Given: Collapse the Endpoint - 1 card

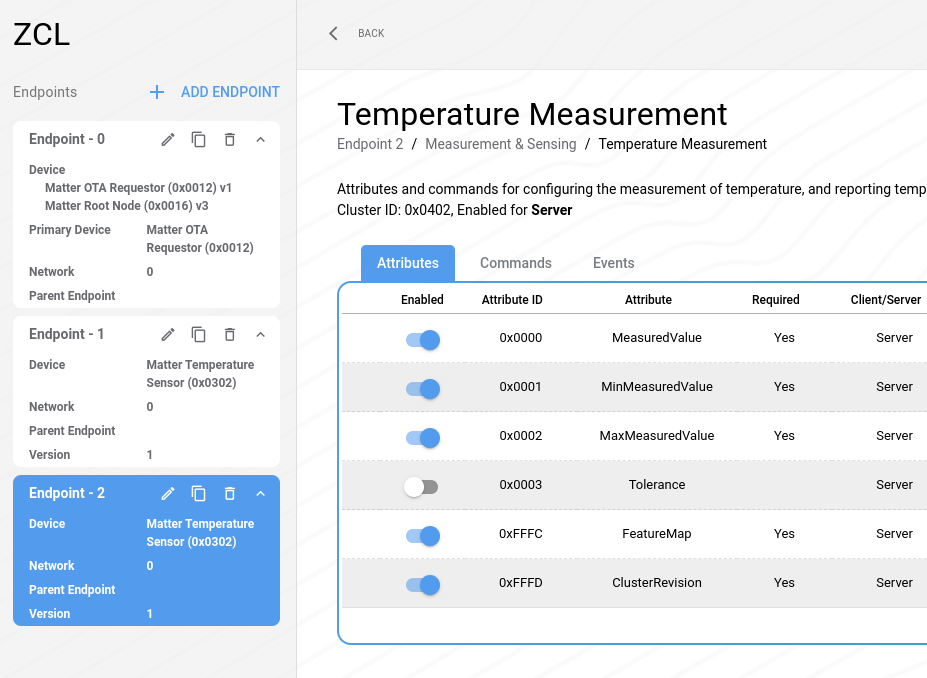Looking at the screenshot, I should (260, 335).
